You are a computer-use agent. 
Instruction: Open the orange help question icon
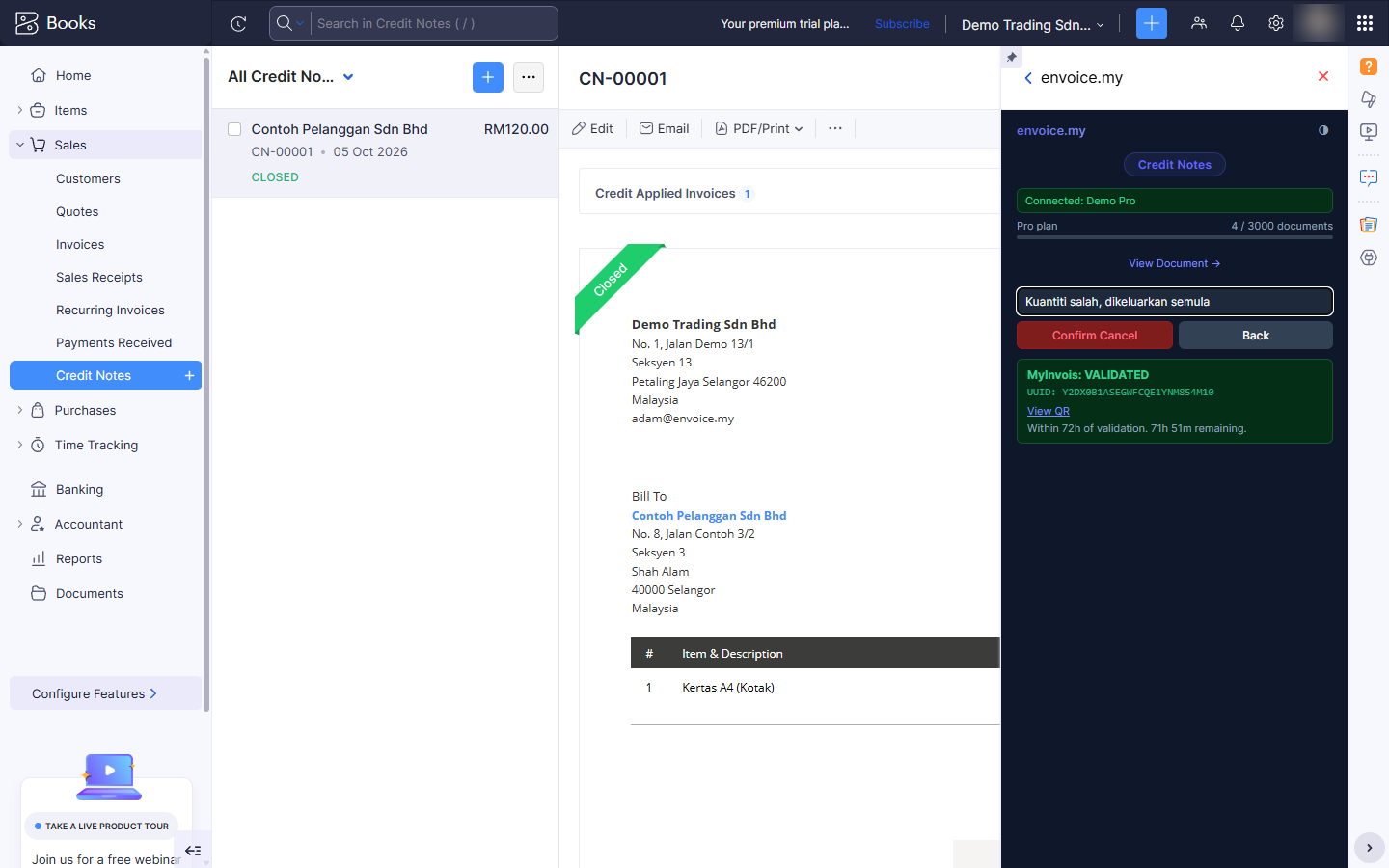tap(1369, 67)
